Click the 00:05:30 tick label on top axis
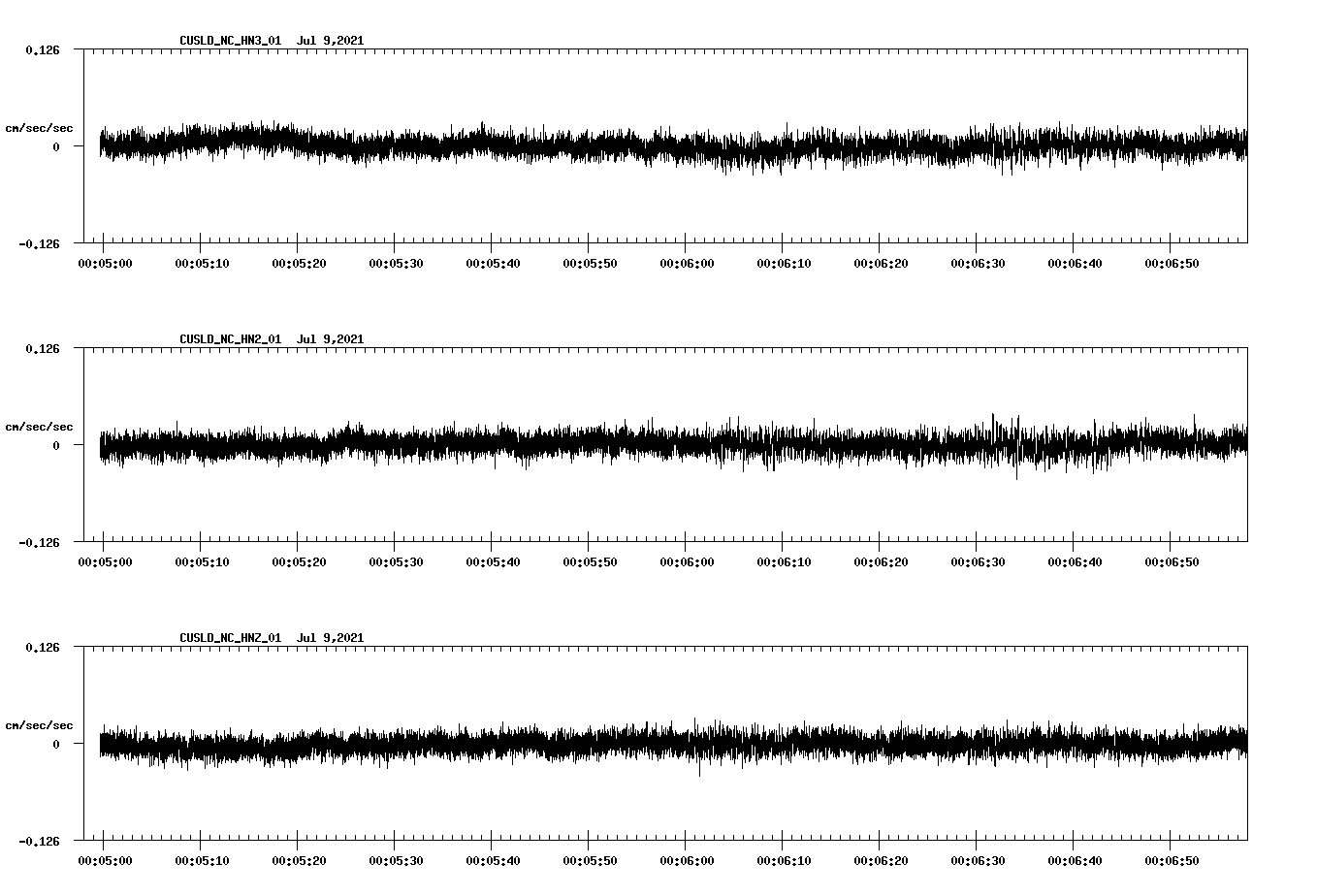 click(397, 261)
